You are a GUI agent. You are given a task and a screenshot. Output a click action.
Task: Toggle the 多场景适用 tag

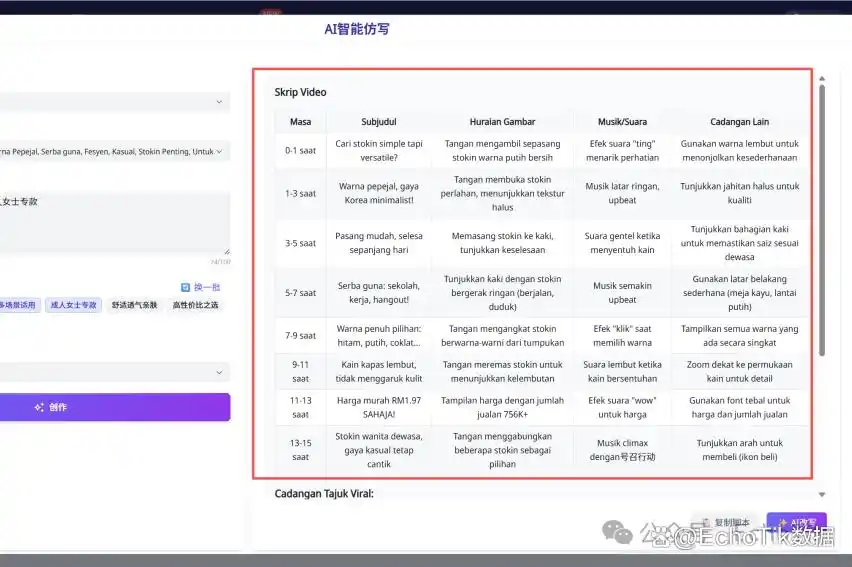pos(18,305)
